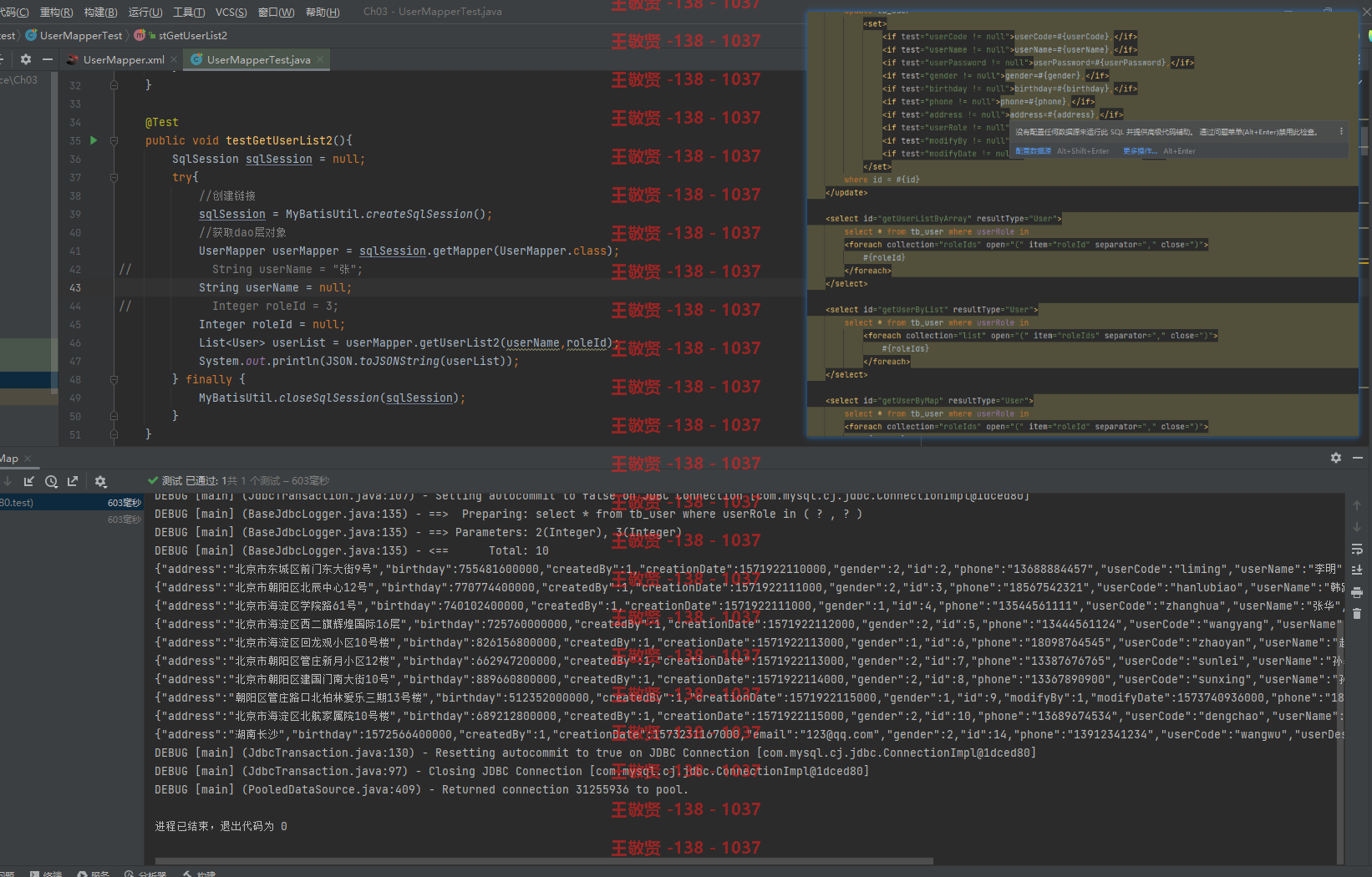Collapse try block fold marker at line 37

click(114, 177)
